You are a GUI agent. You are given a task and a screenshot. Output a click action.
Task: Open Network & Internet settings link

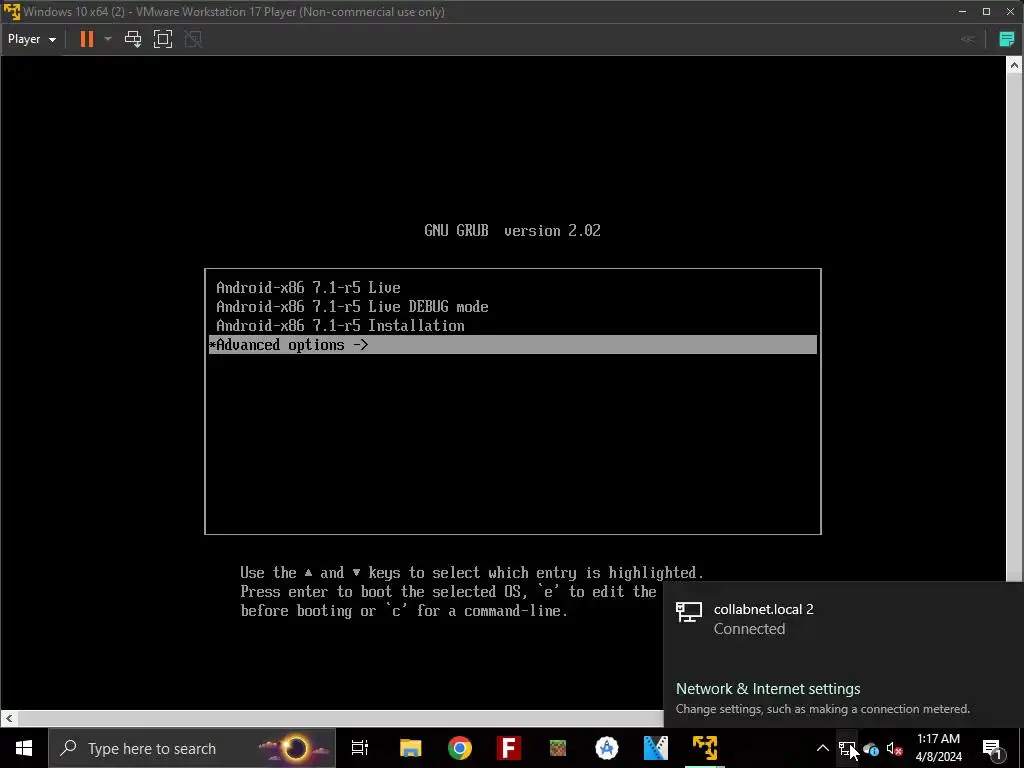[768, 688]
